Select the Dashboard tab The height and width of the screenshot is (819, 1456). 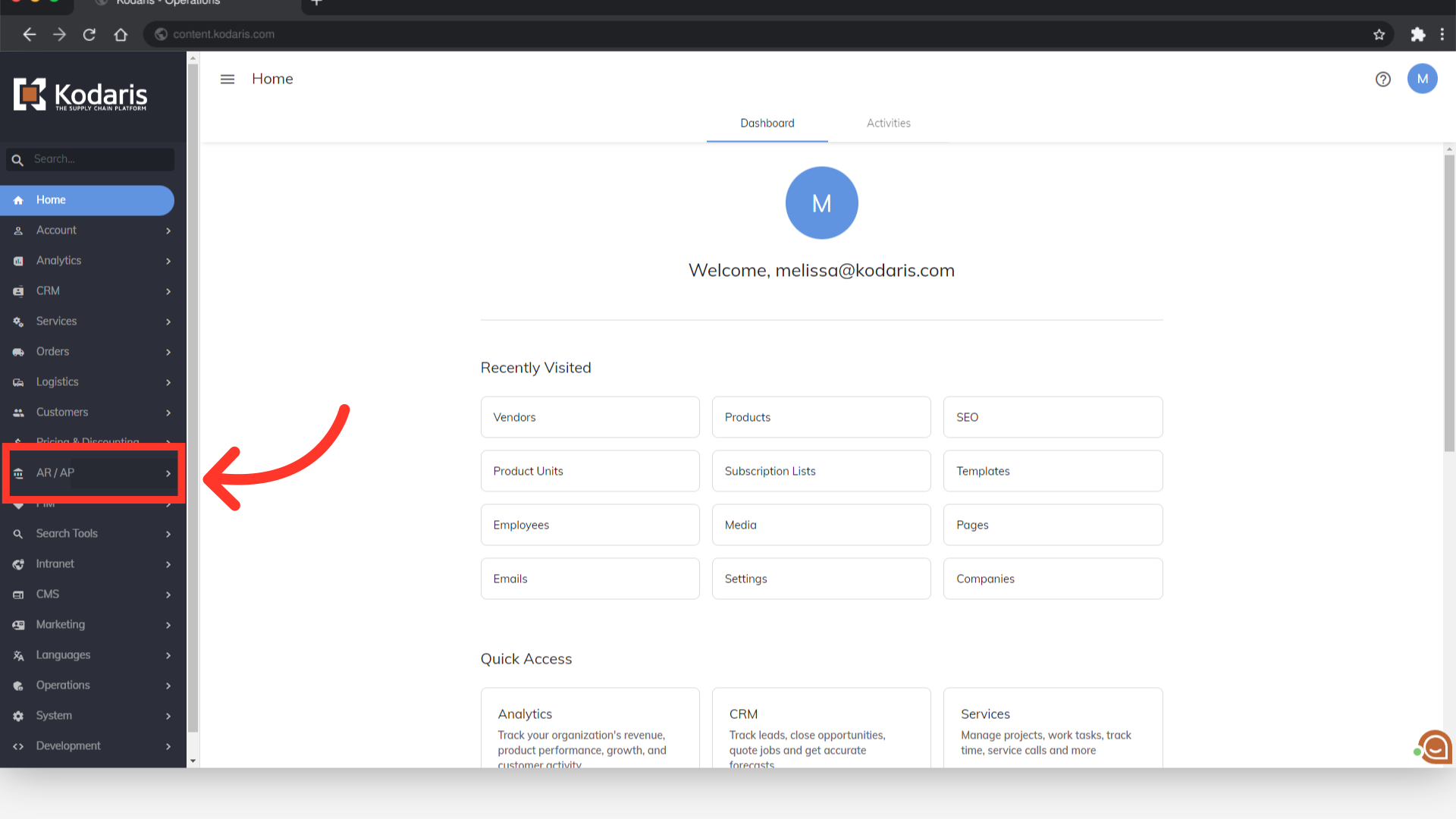767,123
